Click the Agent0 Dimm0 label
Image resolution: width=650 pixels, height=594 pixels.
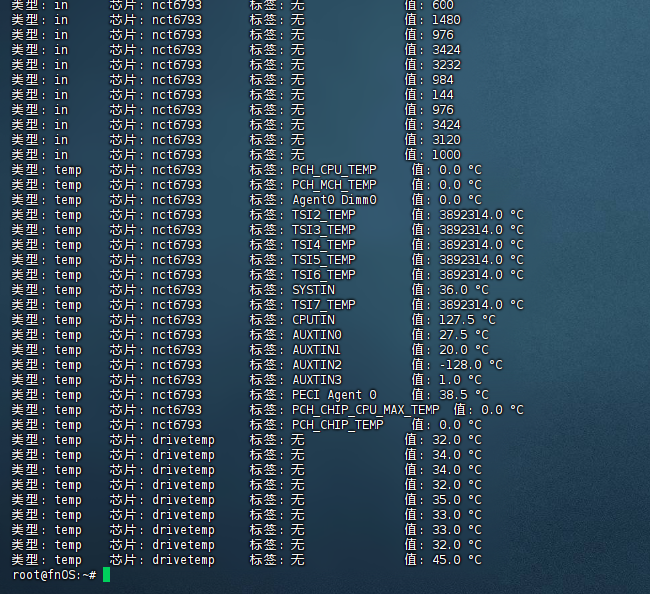coord(334,200)
